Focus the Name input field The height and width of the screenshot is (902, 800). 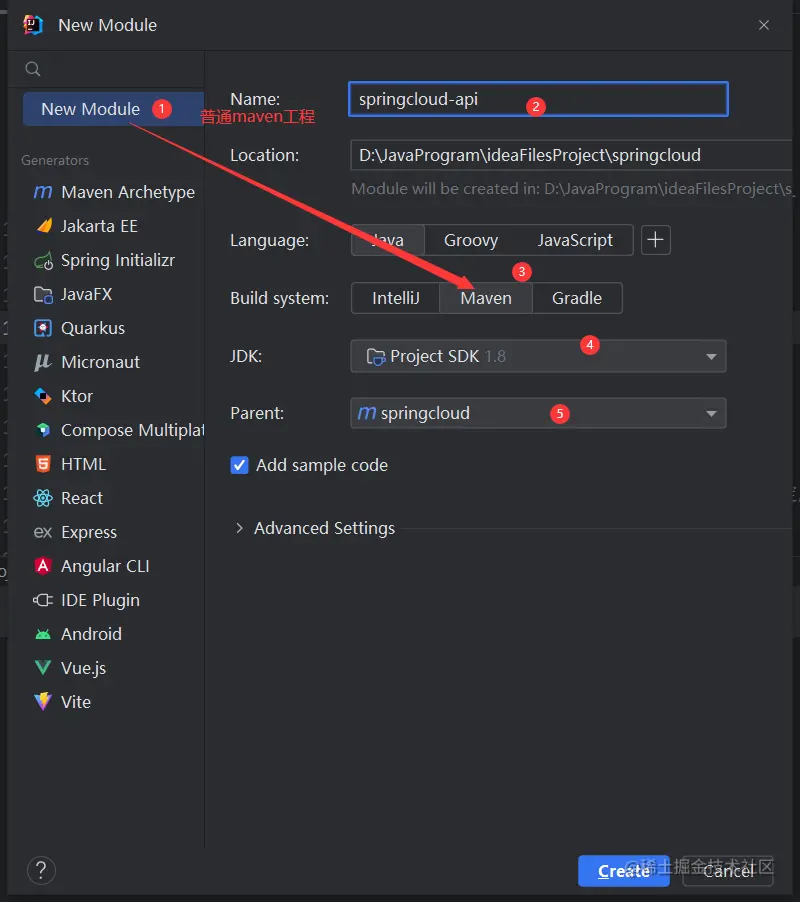pos(538,100)
